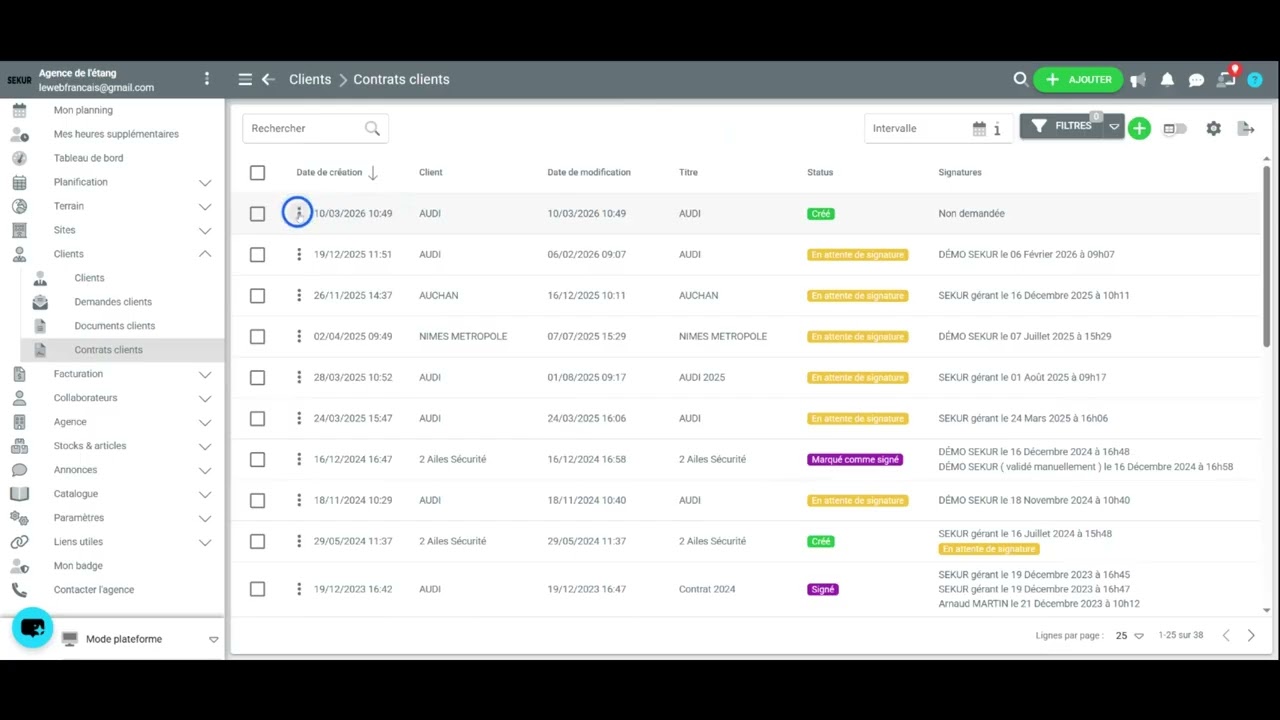Open the megaphone announcements icon
This screenshot has width=1280, height=720.
click(1138, 80)
